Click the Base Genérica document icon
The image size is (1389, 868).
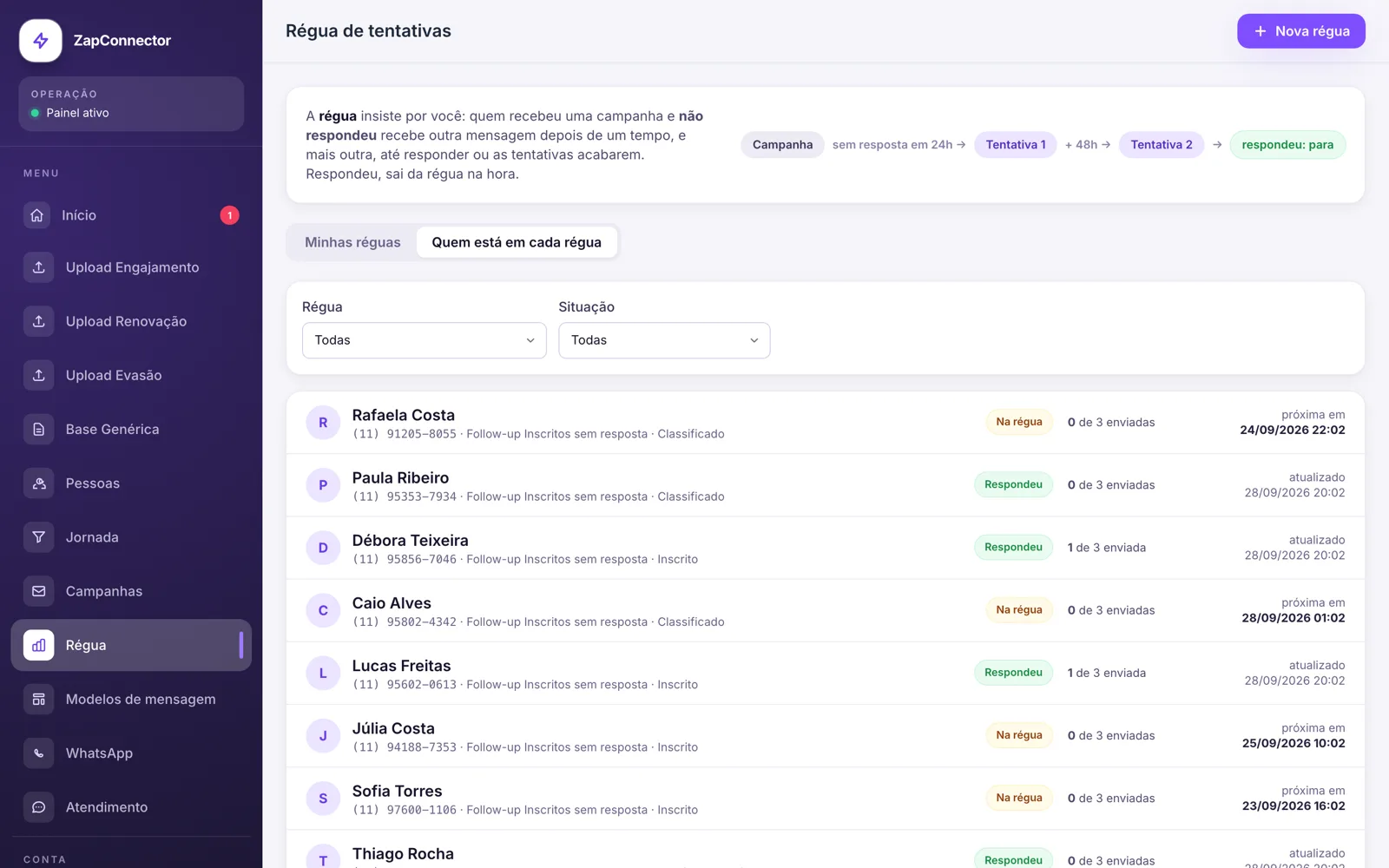[39, 429]
